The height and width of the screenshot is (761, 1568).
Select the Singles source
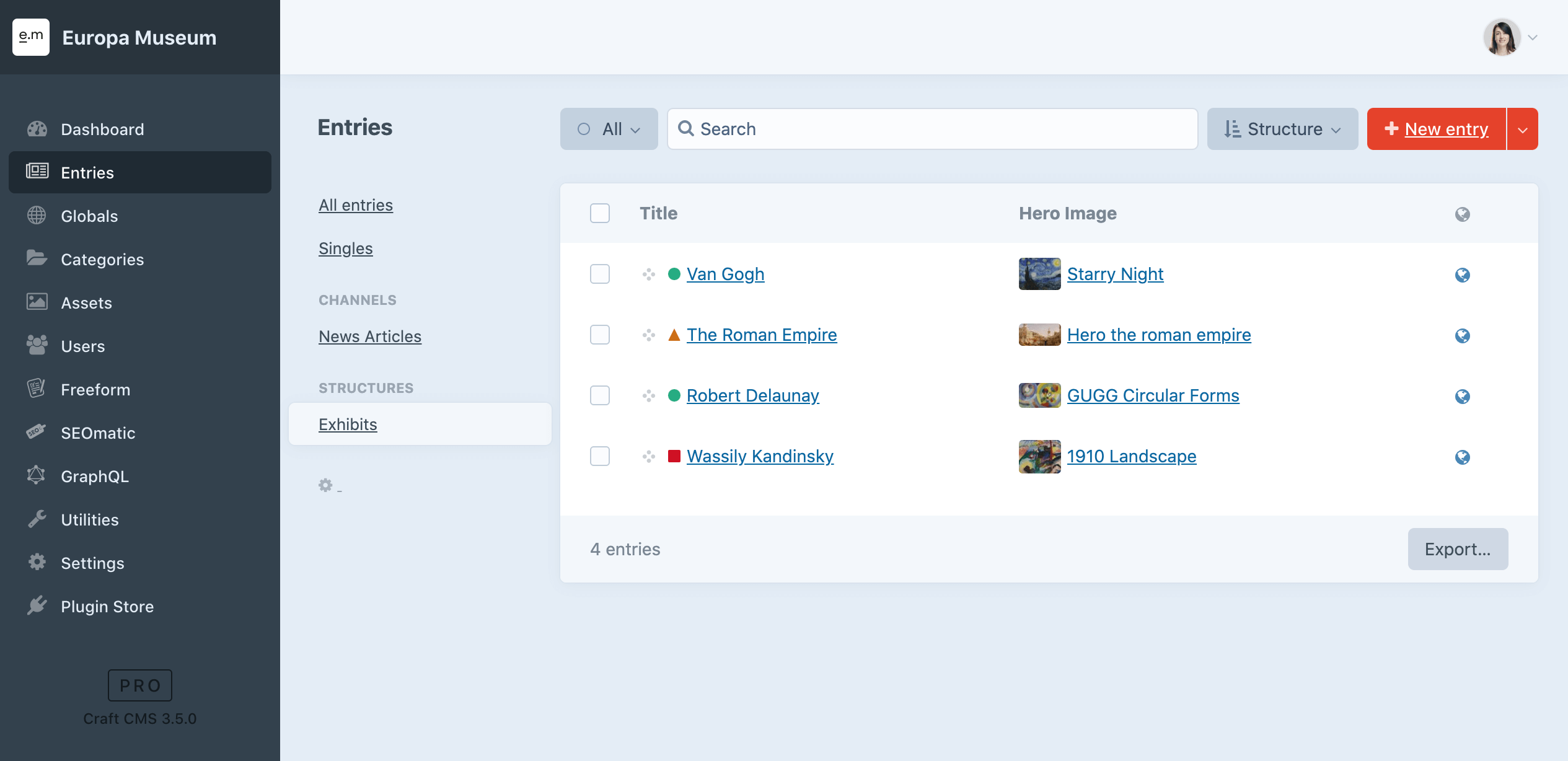click(x=346, y=249)
